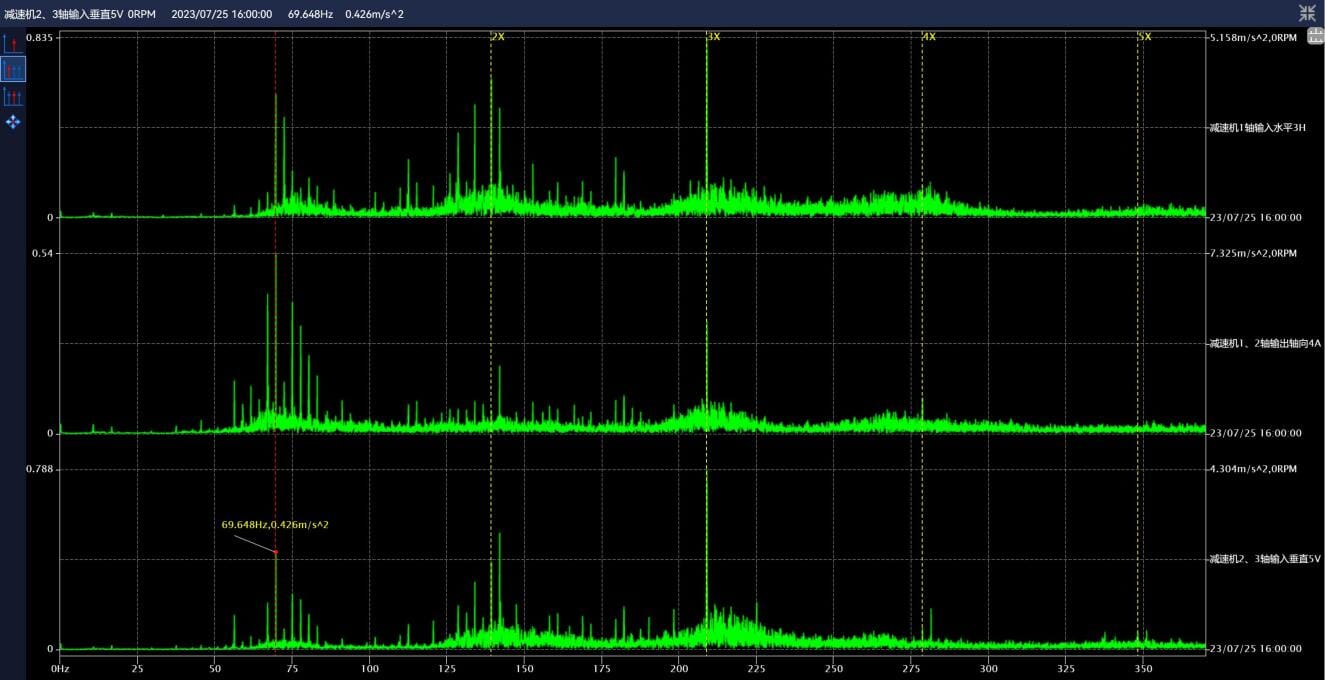
Task: Click the 0.835 top chart scale value
Action: pos(40,37)
